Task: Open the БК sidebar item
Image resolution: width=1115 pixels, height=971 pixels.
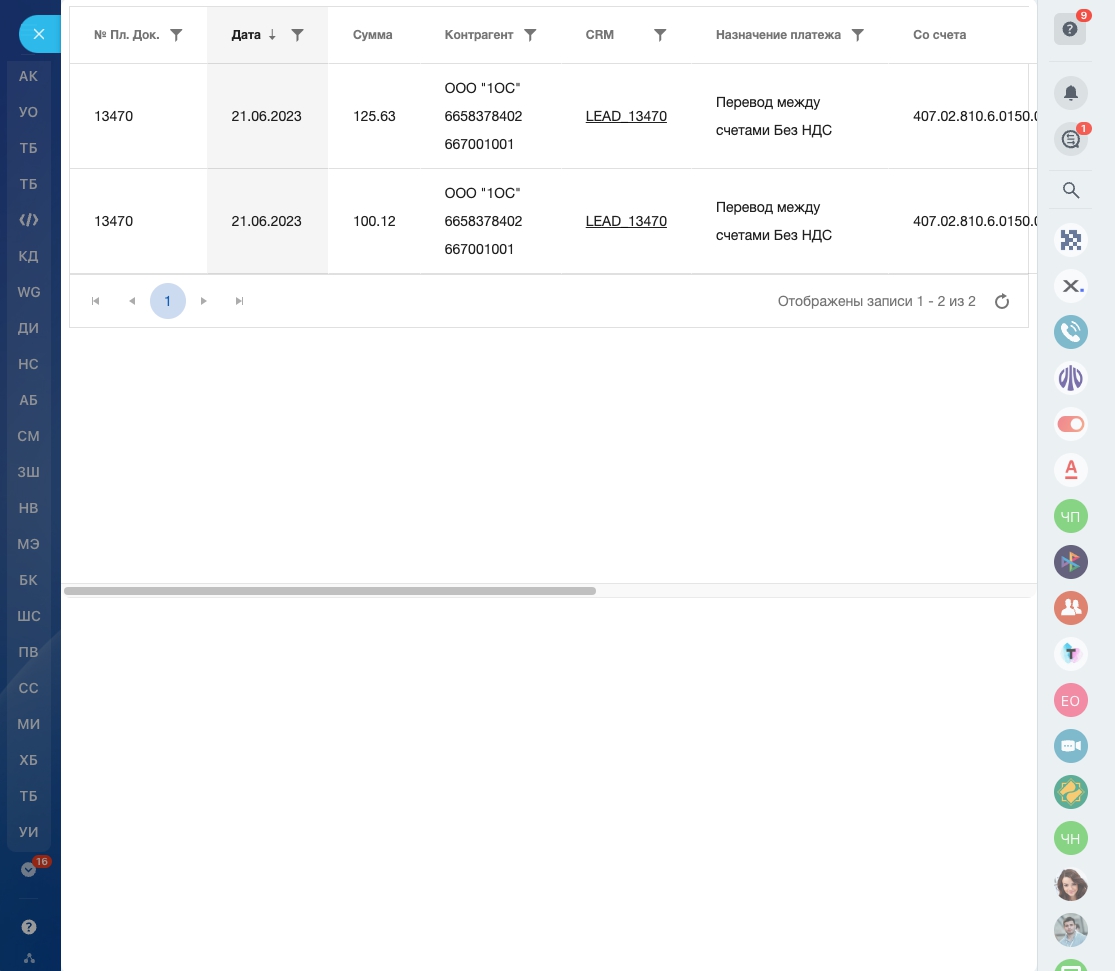Action: point(28,580)
